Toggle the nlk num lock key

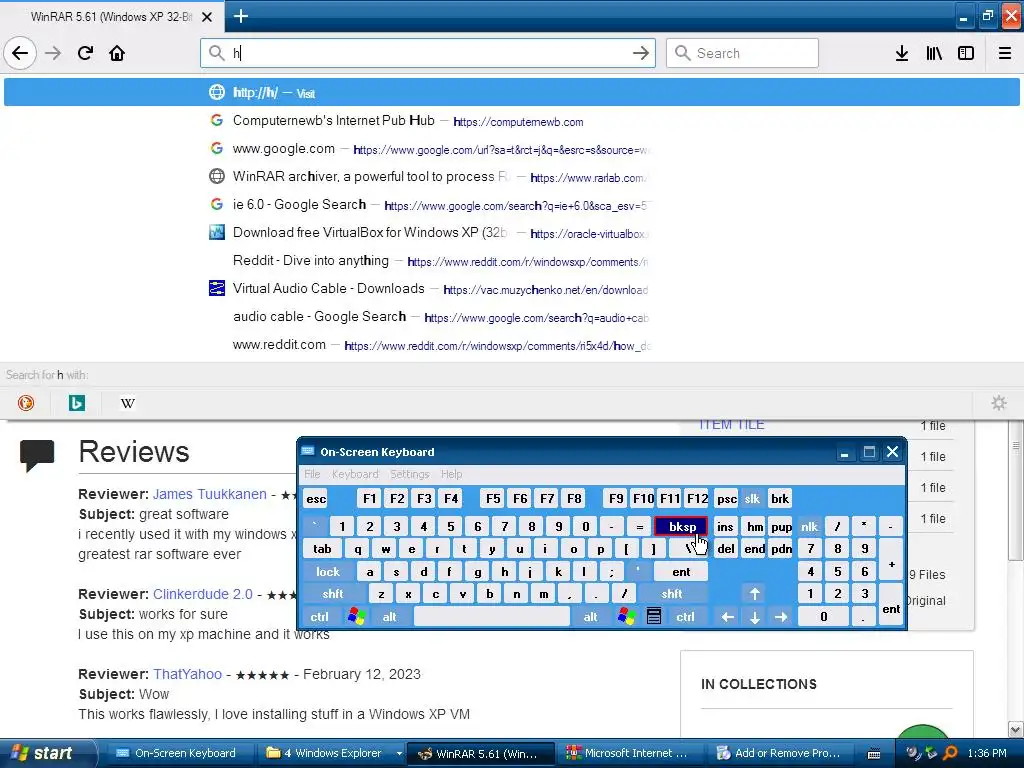pos(810,526)
